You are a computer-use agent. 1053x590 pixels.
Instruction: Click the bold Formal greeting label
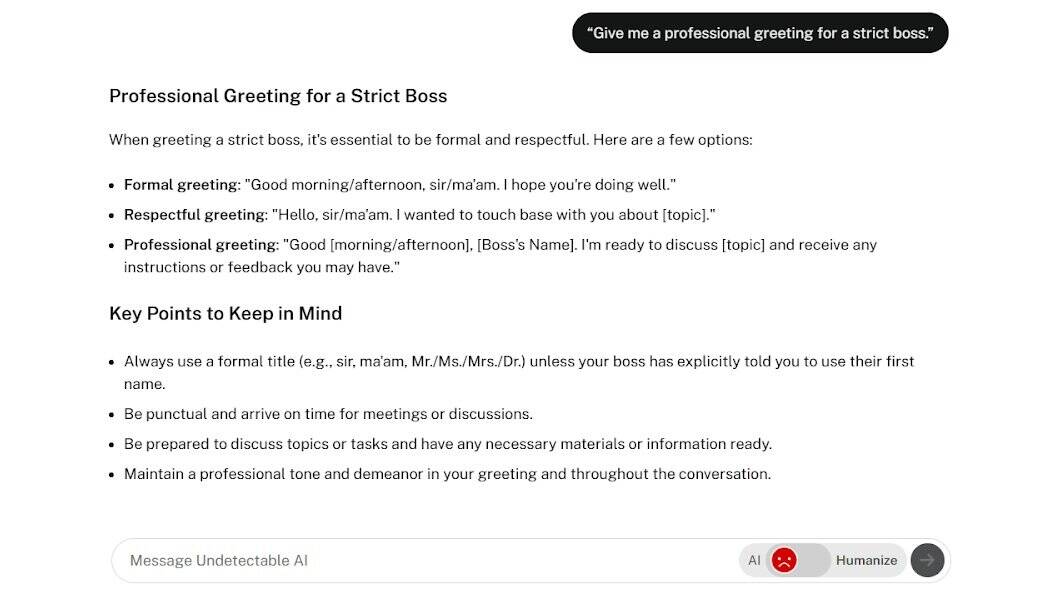pyautogui.click(x=181, y=185)
